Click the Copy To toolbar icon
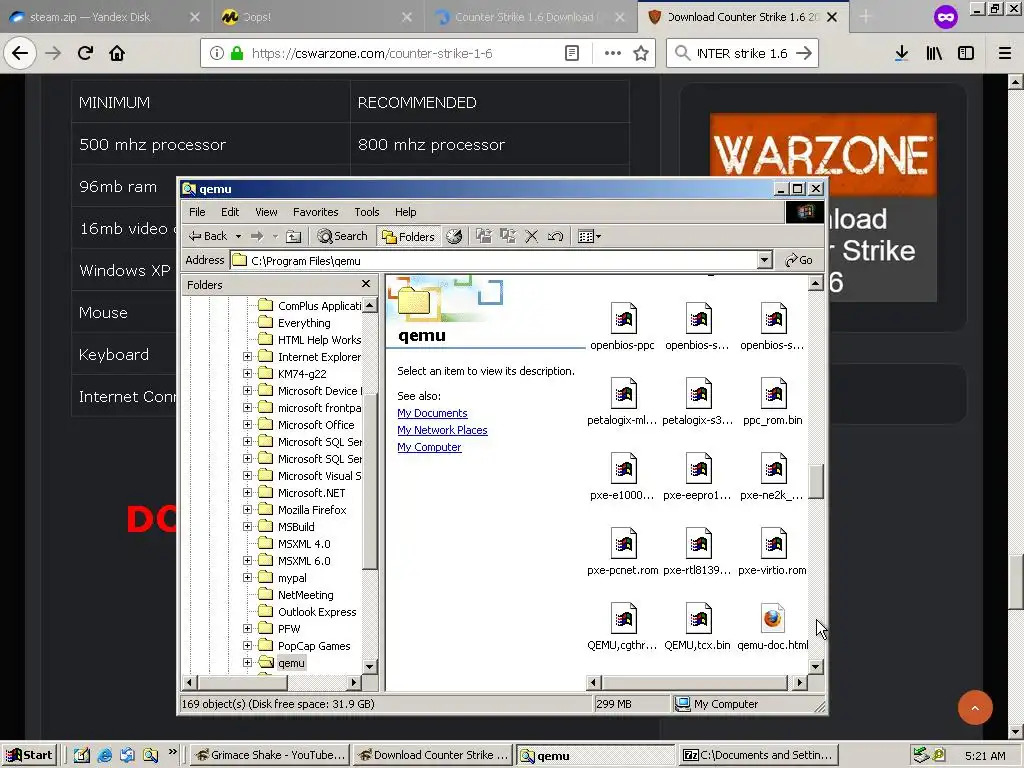The height and width of the screenshot is (768, 1024). tap(507, 236)
